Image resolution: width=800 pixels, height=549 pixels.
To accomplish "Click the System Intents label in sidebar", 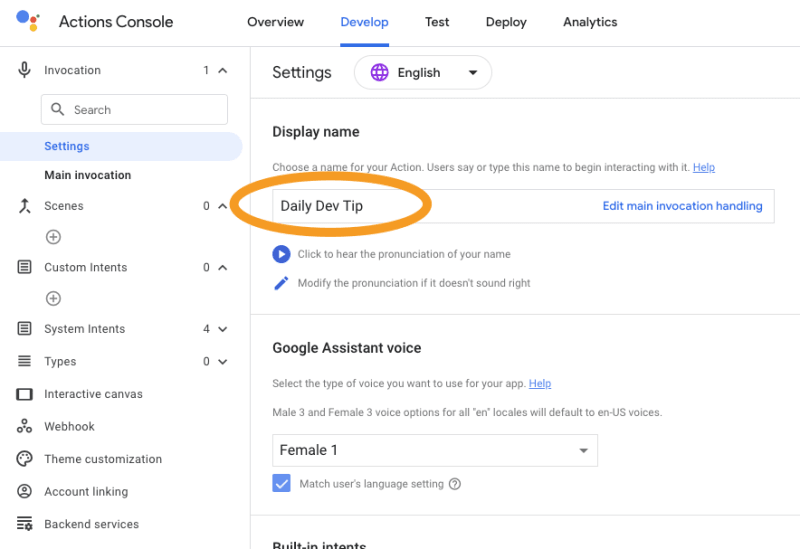I will (85, 329).
